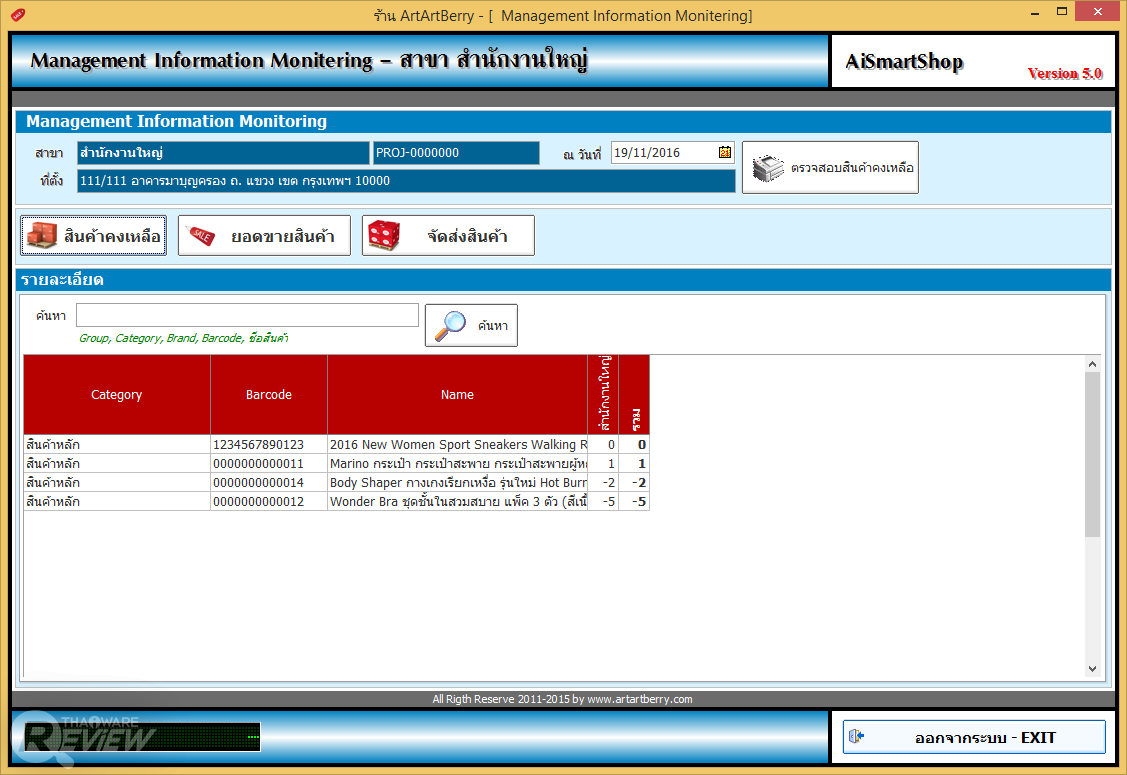1127x775 pixels.
Task: Click bold total 0 in Sneakers row
Action: [x=634, y=444]
